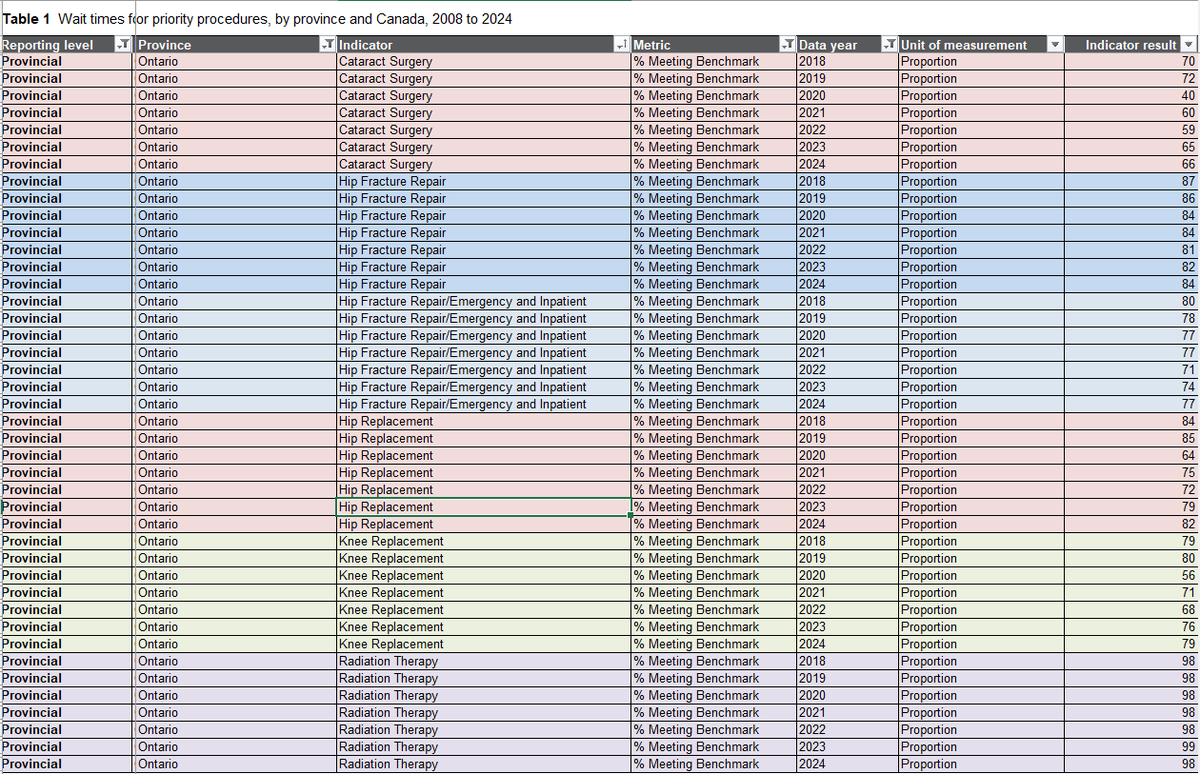Click data year 2020 in Radiation Therapy rows
The width and height of the screenshot is (1200, 774).
pyautogui.click(x=847, y=695)
